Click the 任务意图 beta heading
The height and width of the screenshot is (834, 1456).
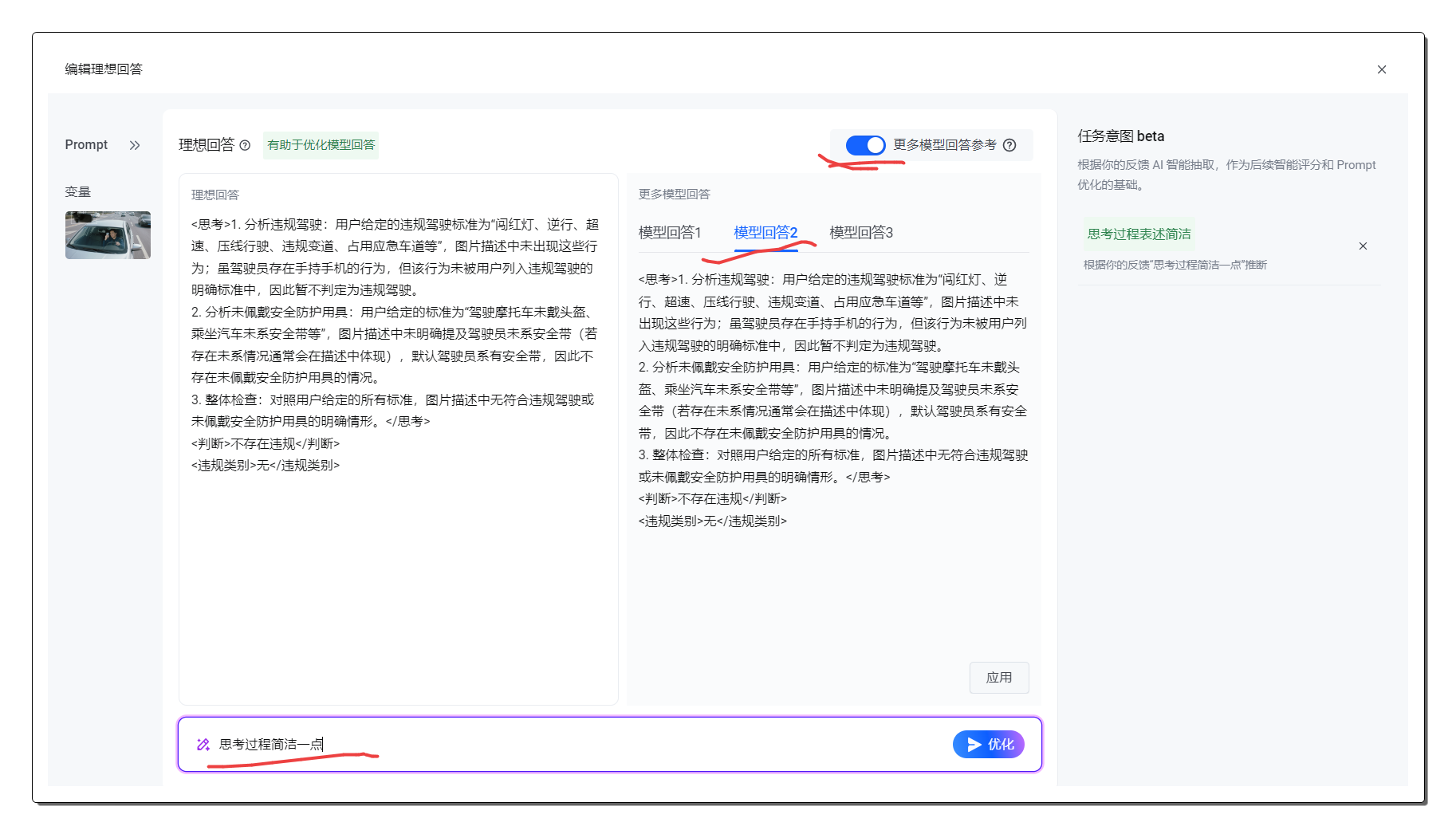[1120, 136]
